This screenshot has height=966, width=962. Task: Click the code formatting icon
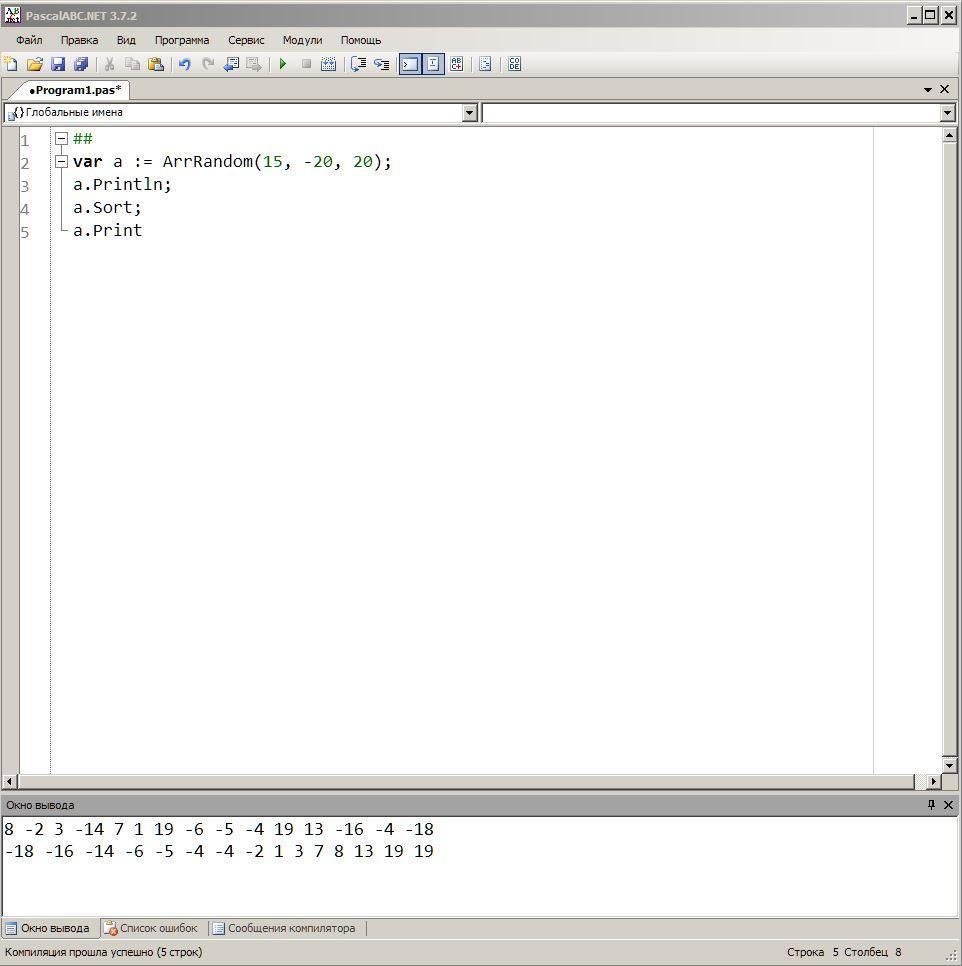[485, 64]
